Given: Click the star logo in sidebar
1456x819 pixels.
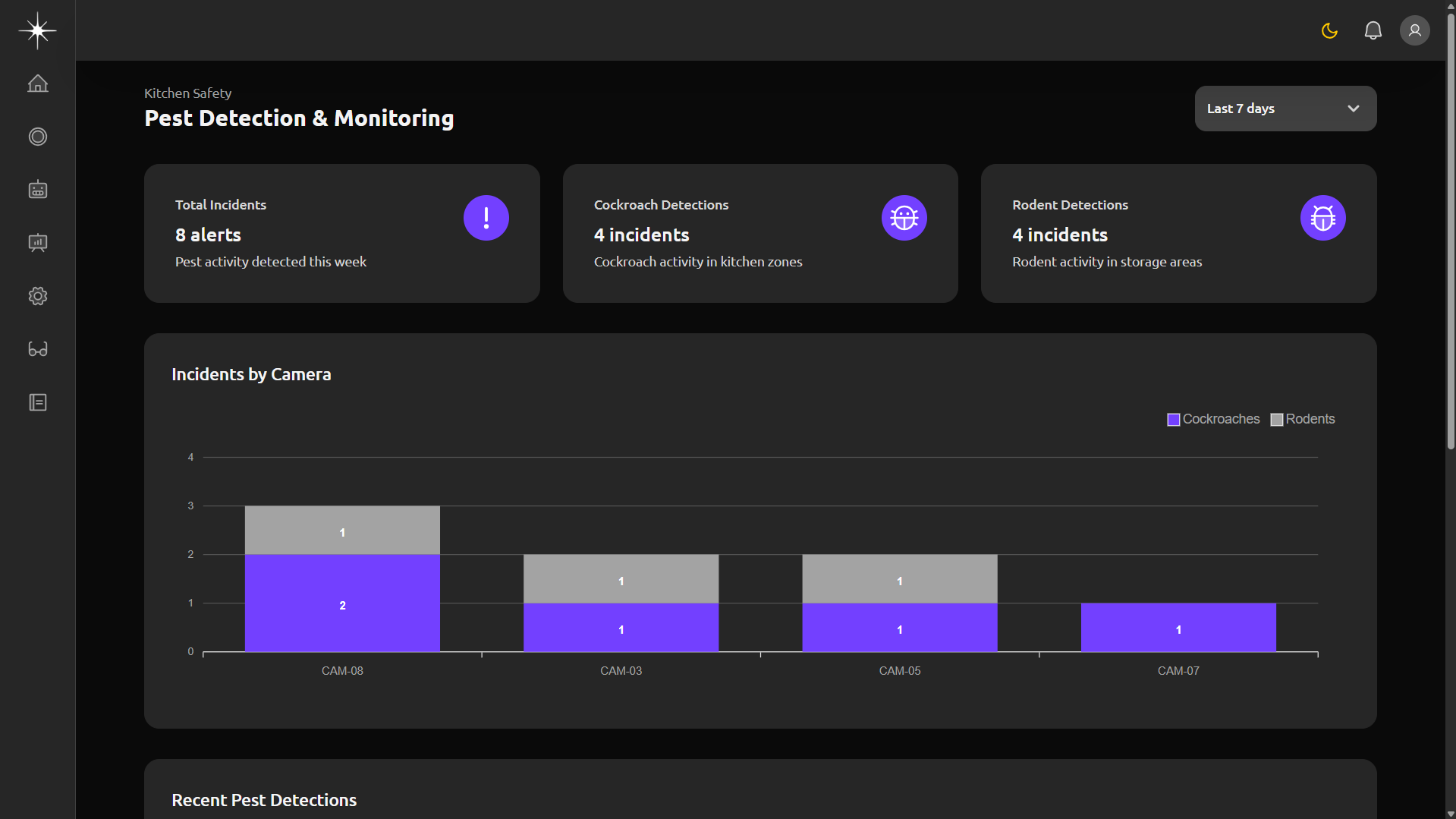Looking at the screenshot, I should click(37, 30).
